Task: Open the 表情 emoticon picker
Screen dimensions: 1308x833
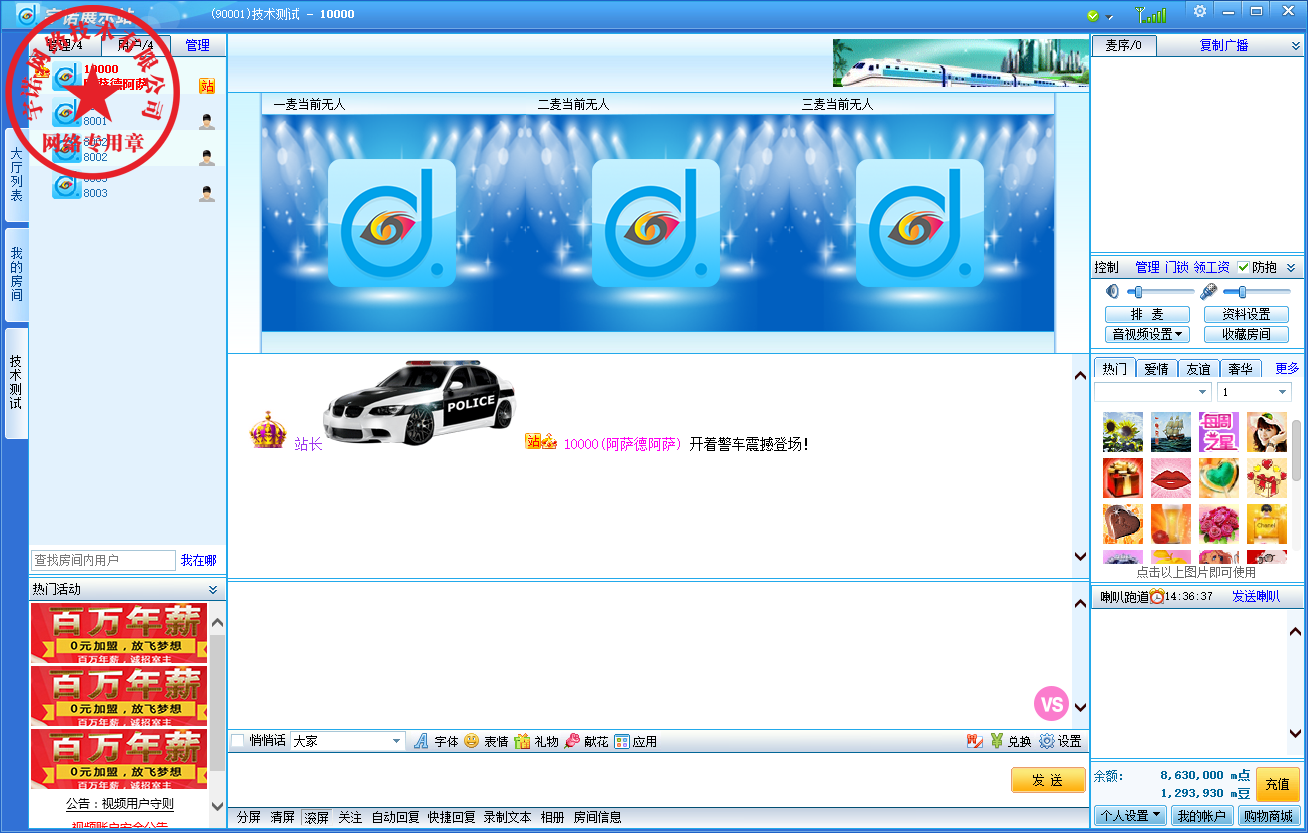Action: 486,741
